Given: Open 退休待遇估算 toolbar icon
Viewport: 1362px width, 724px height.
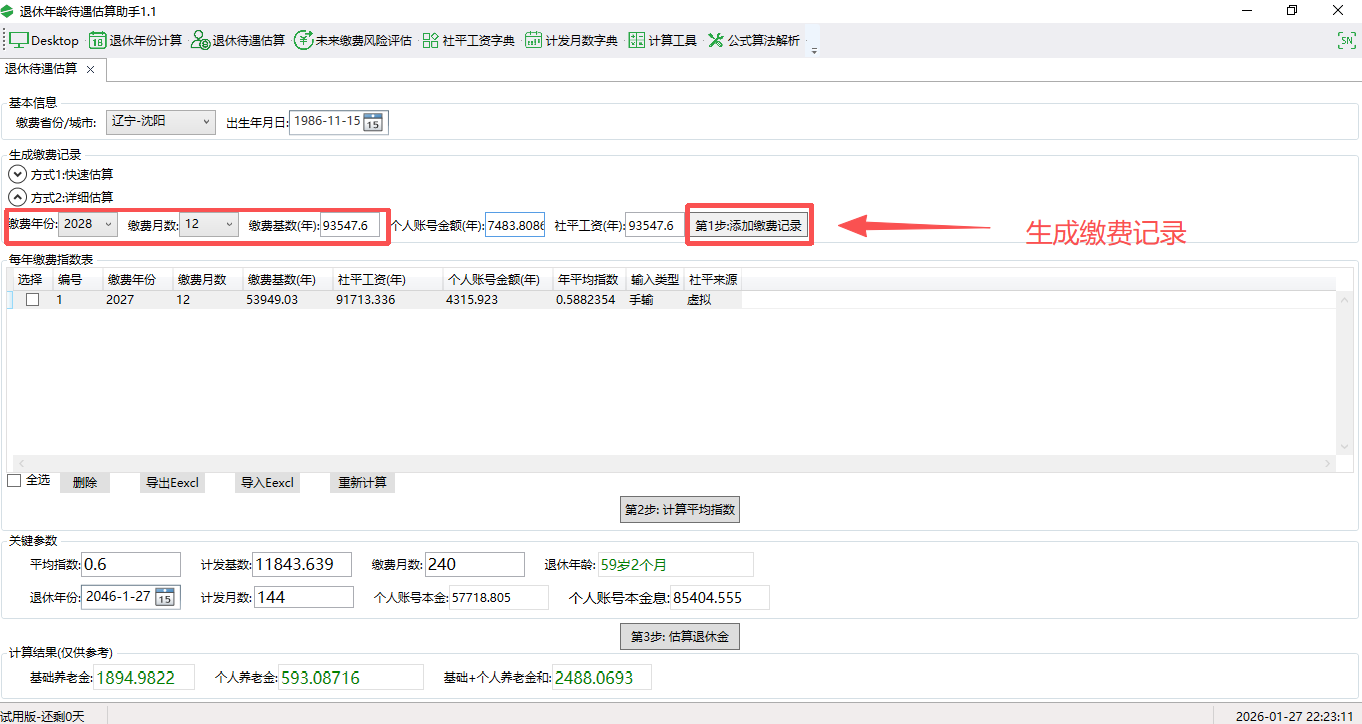Looking at the screenshot, I should pyautogui.click(x=200, y=41).
